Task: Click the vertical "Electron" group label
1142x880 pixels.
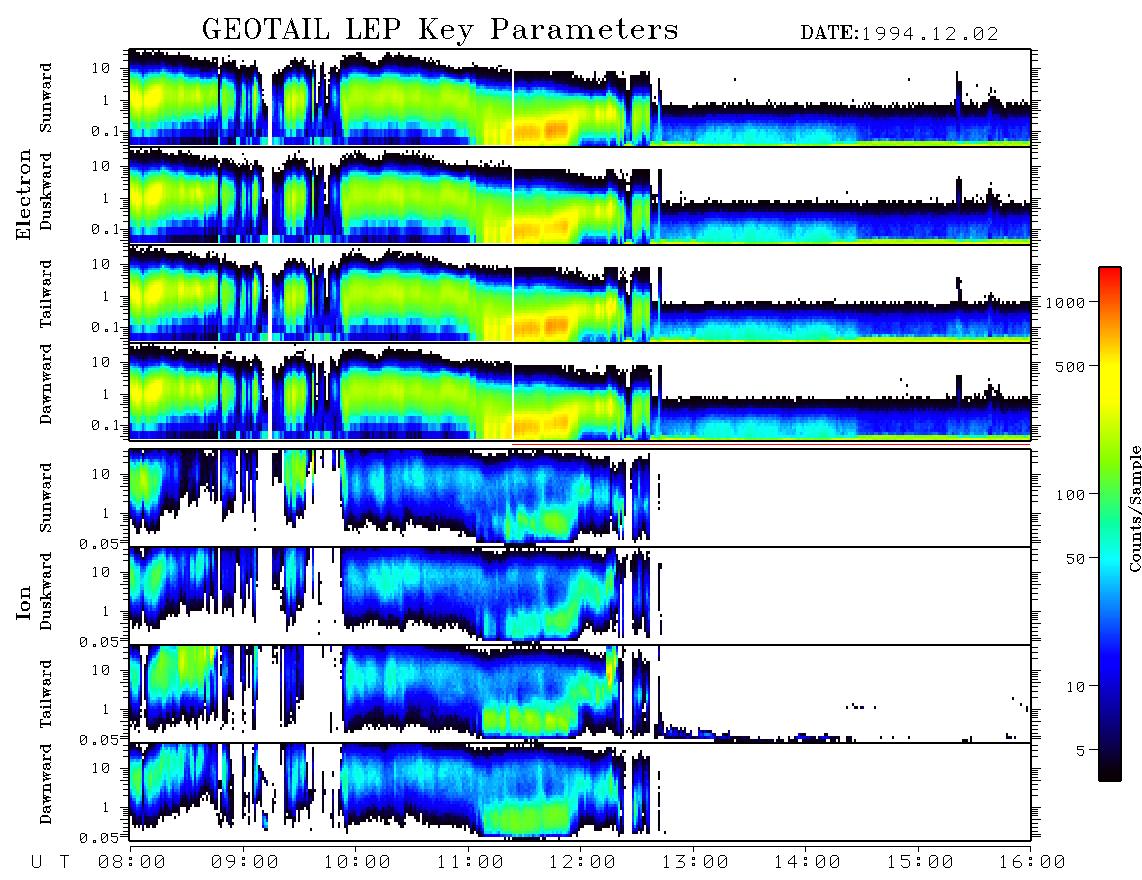Action: click(x=23, y=194)
